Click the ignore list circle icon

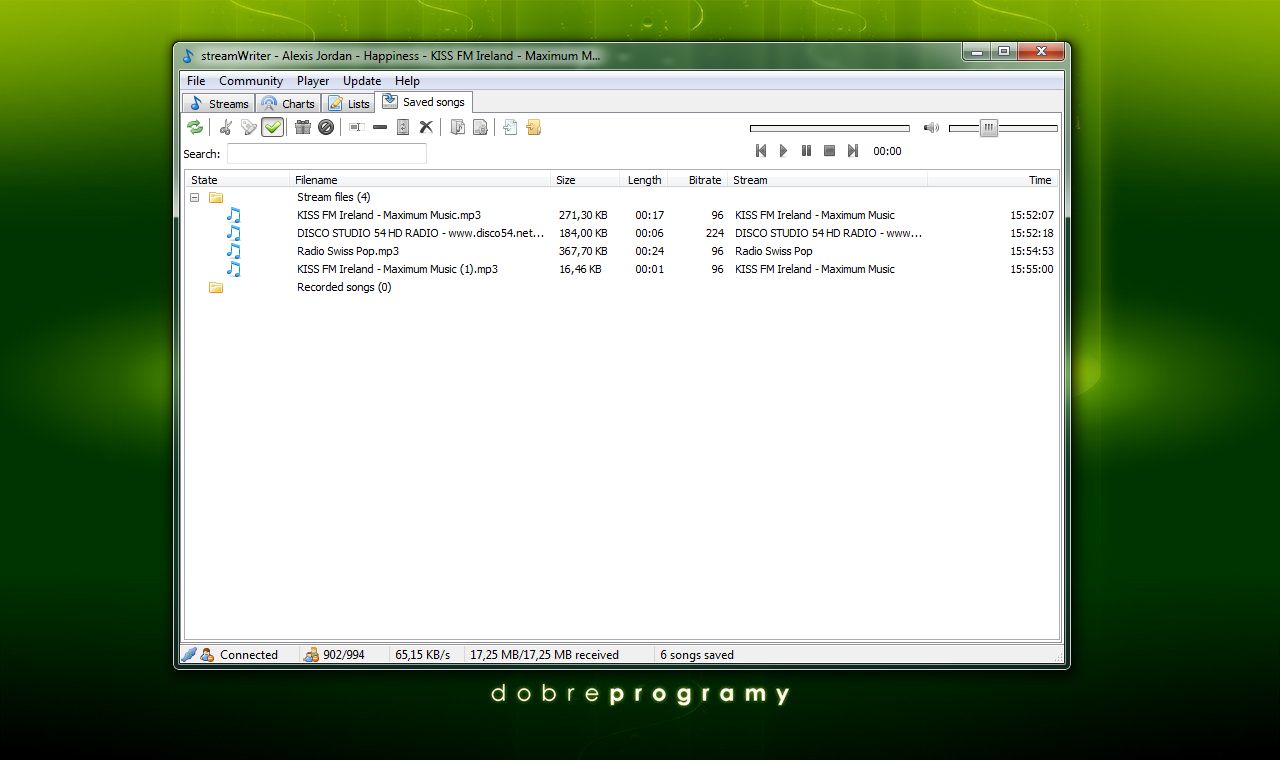(326, 127)
